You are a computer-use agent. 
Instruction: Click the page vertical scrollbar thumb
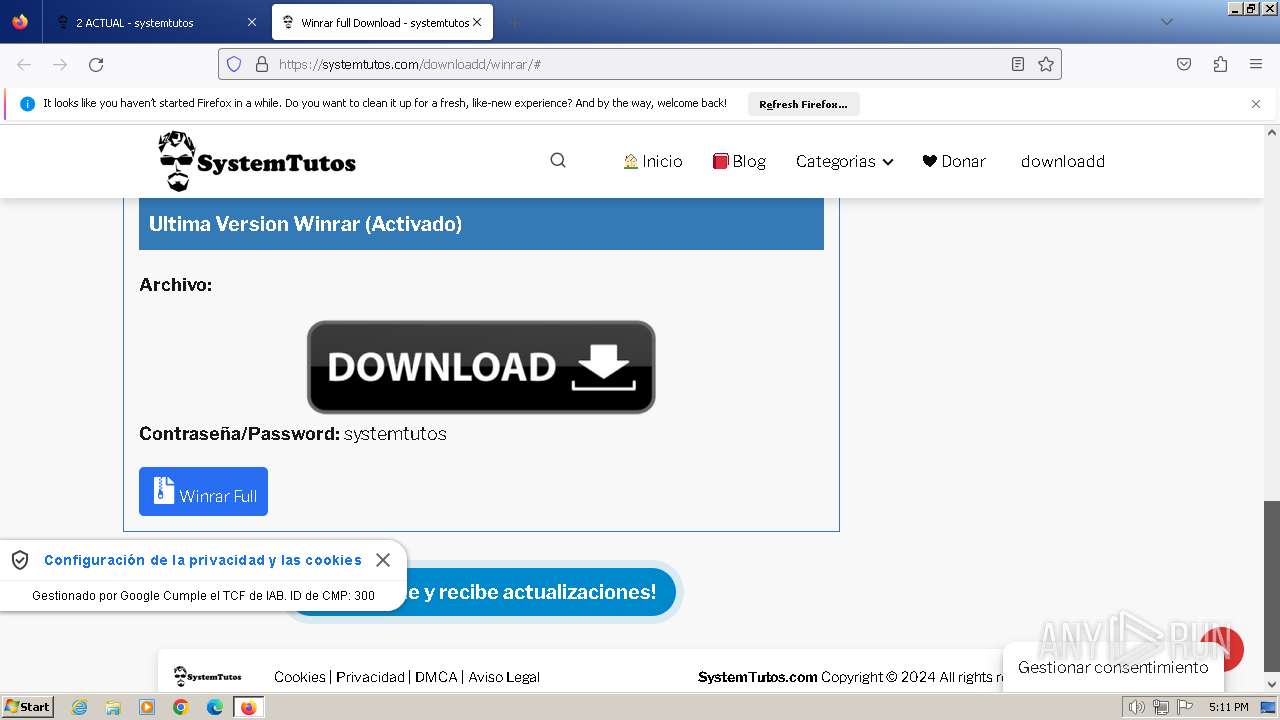click(x=1272, y=586)
